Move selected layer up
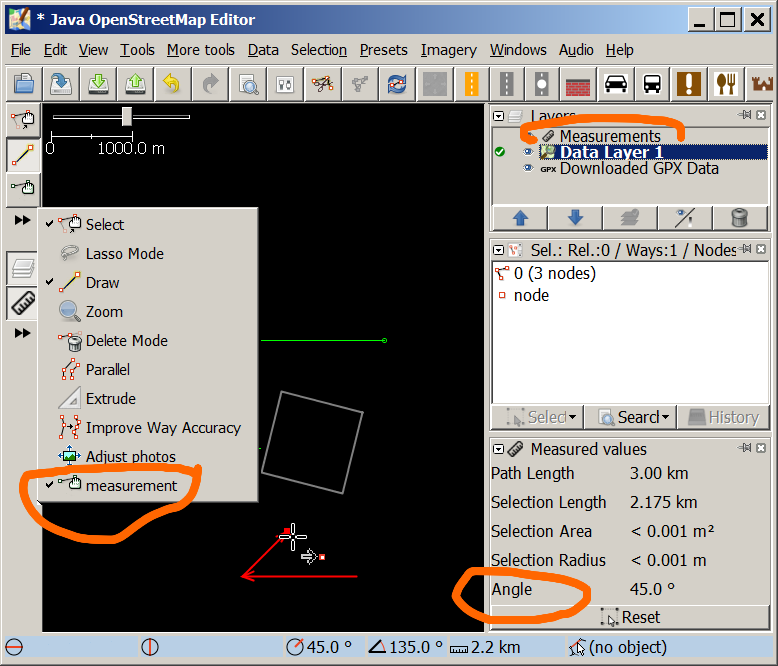778x666 pixels. 520,217
